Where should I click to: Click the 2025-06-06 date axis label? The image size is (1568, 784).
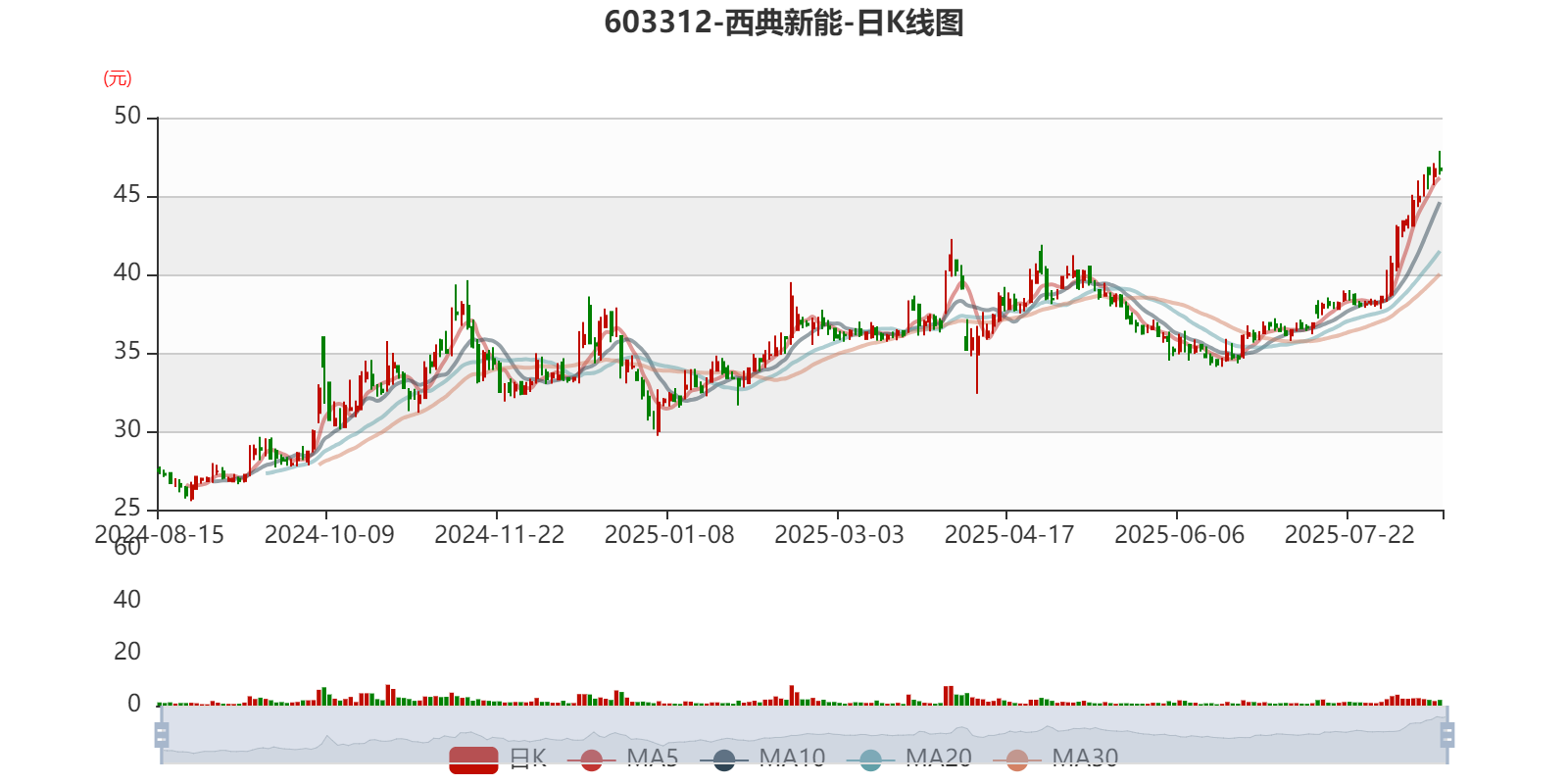point(1180,535)
